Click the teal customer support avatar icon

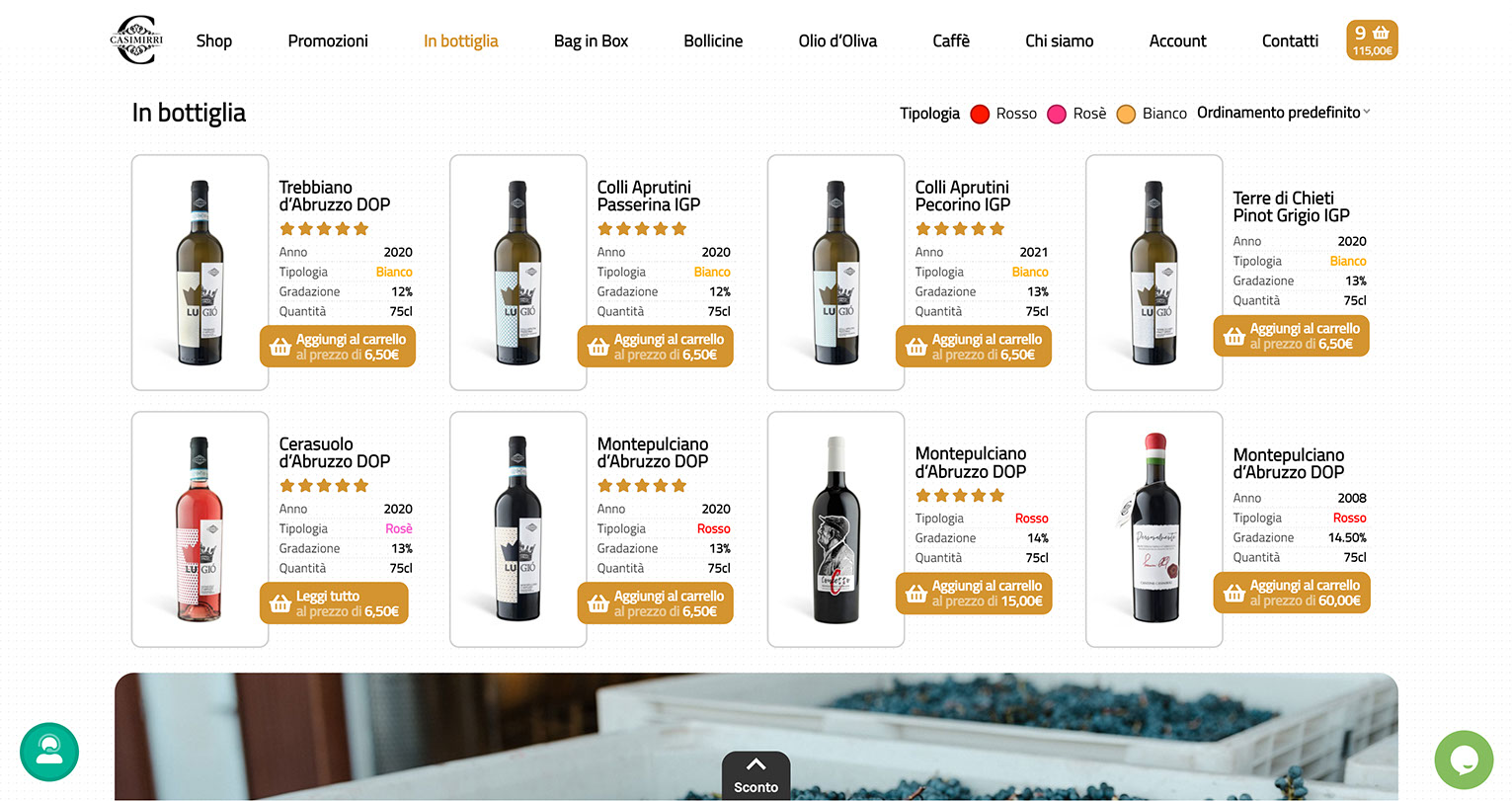coord(49,752)
